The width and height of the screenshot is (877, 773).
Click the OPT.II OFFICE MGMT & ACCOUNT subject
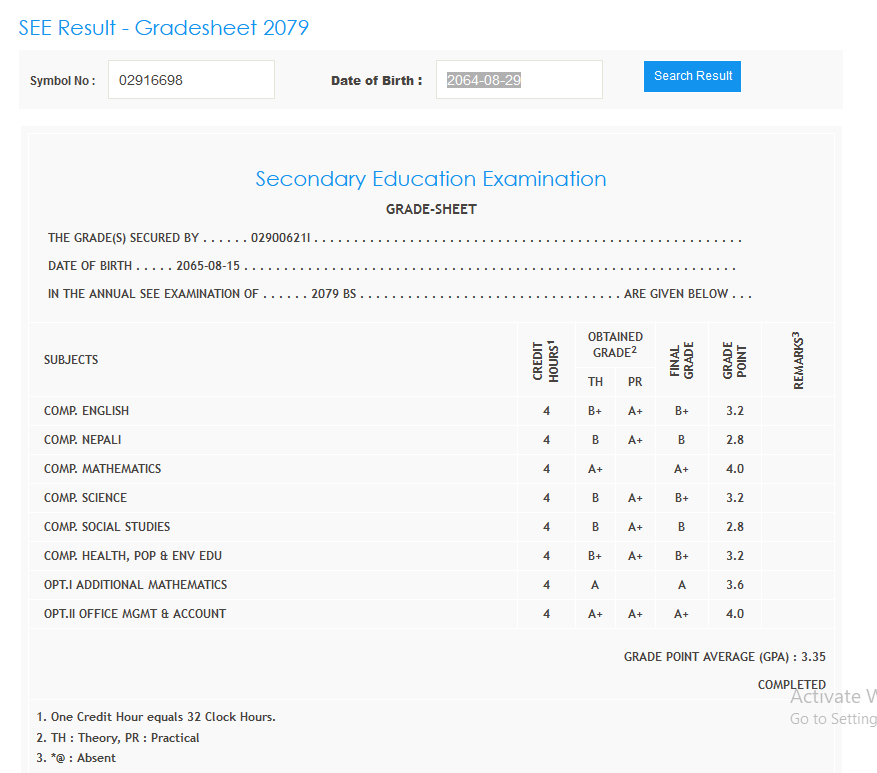coord(135,614)
